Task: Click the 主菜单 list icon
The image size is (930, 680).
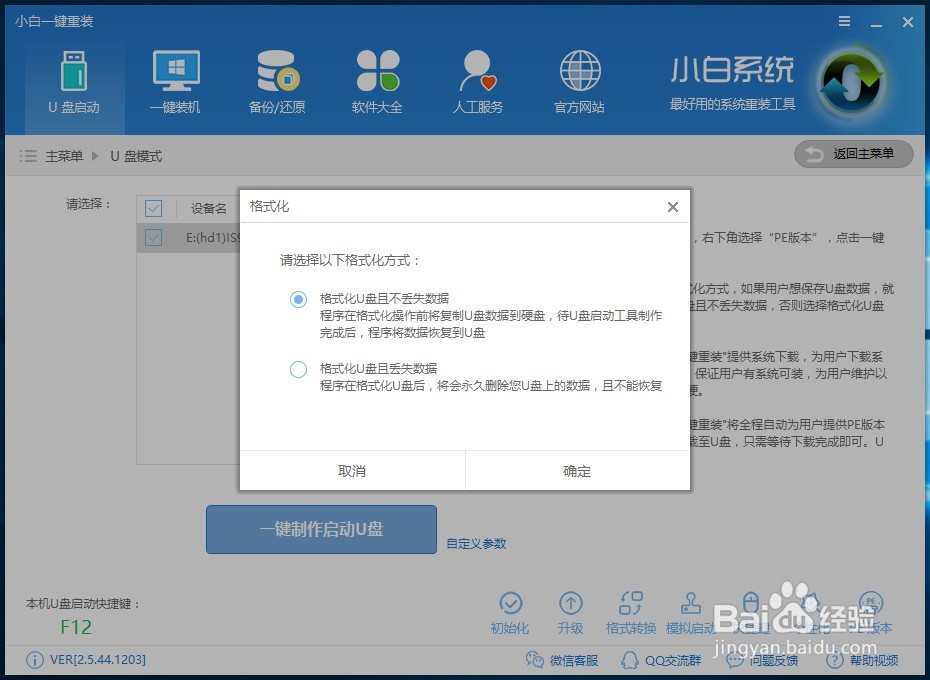Action: [x=28, y=156]
